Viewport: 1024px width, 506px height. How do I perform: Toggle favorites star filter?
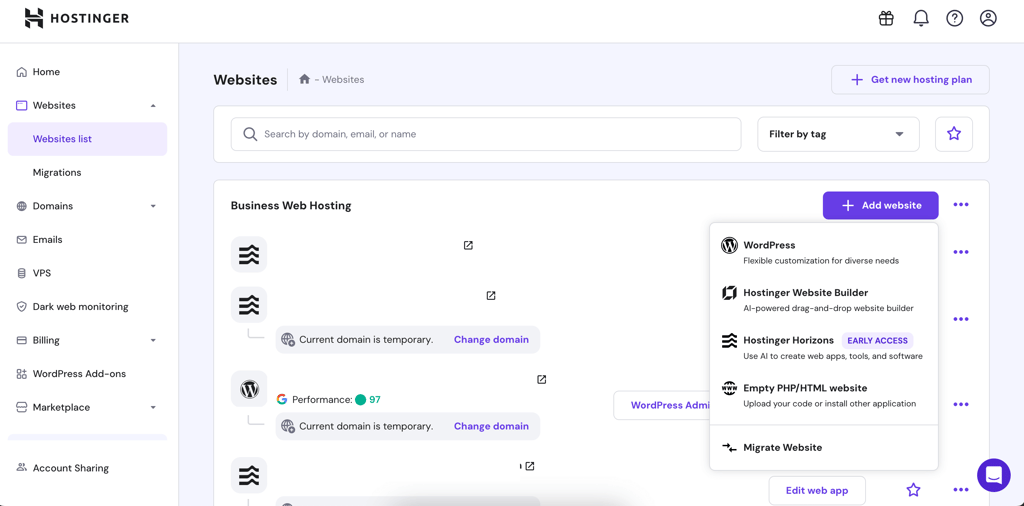[x=953, y=134]
